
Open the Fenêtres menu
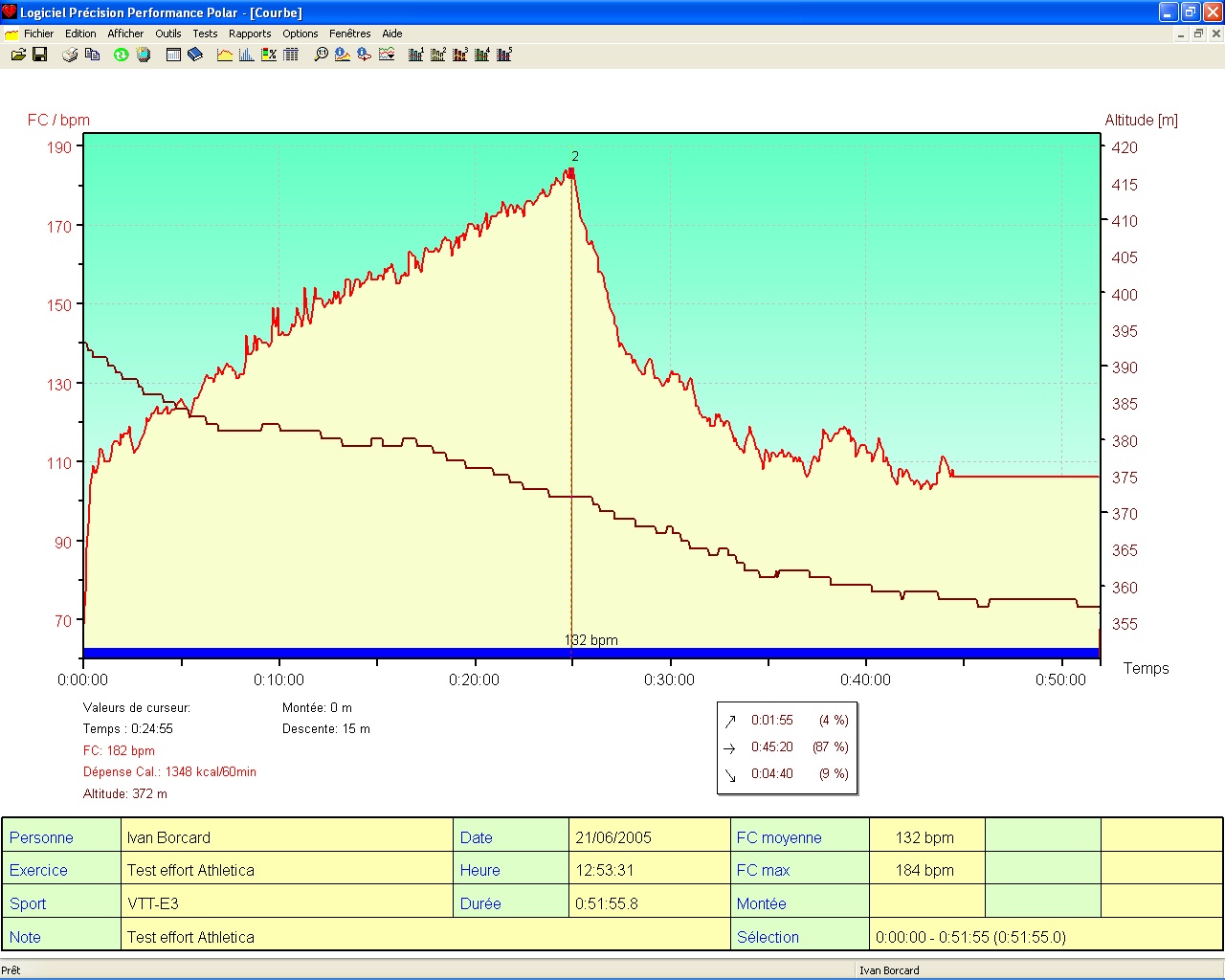pyautogui.click(x=350, y=33)
